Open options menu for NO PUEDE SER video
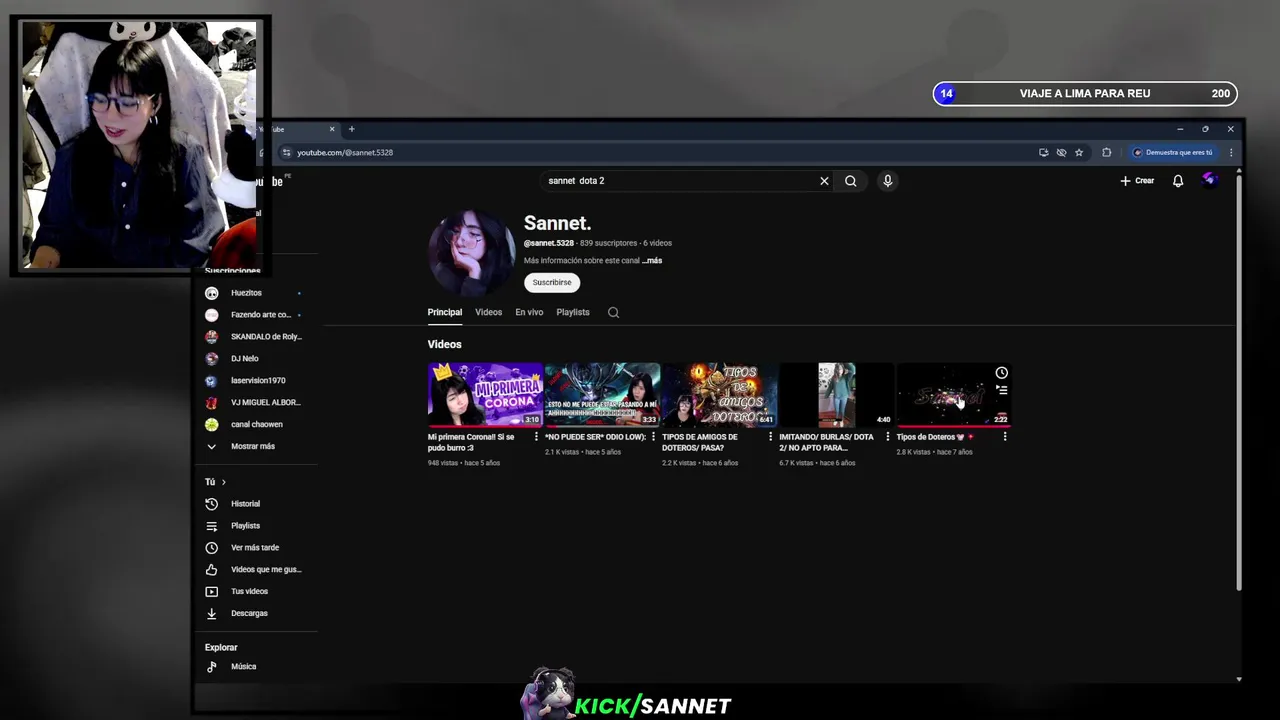1280x720 pixels. pos(653,437)
